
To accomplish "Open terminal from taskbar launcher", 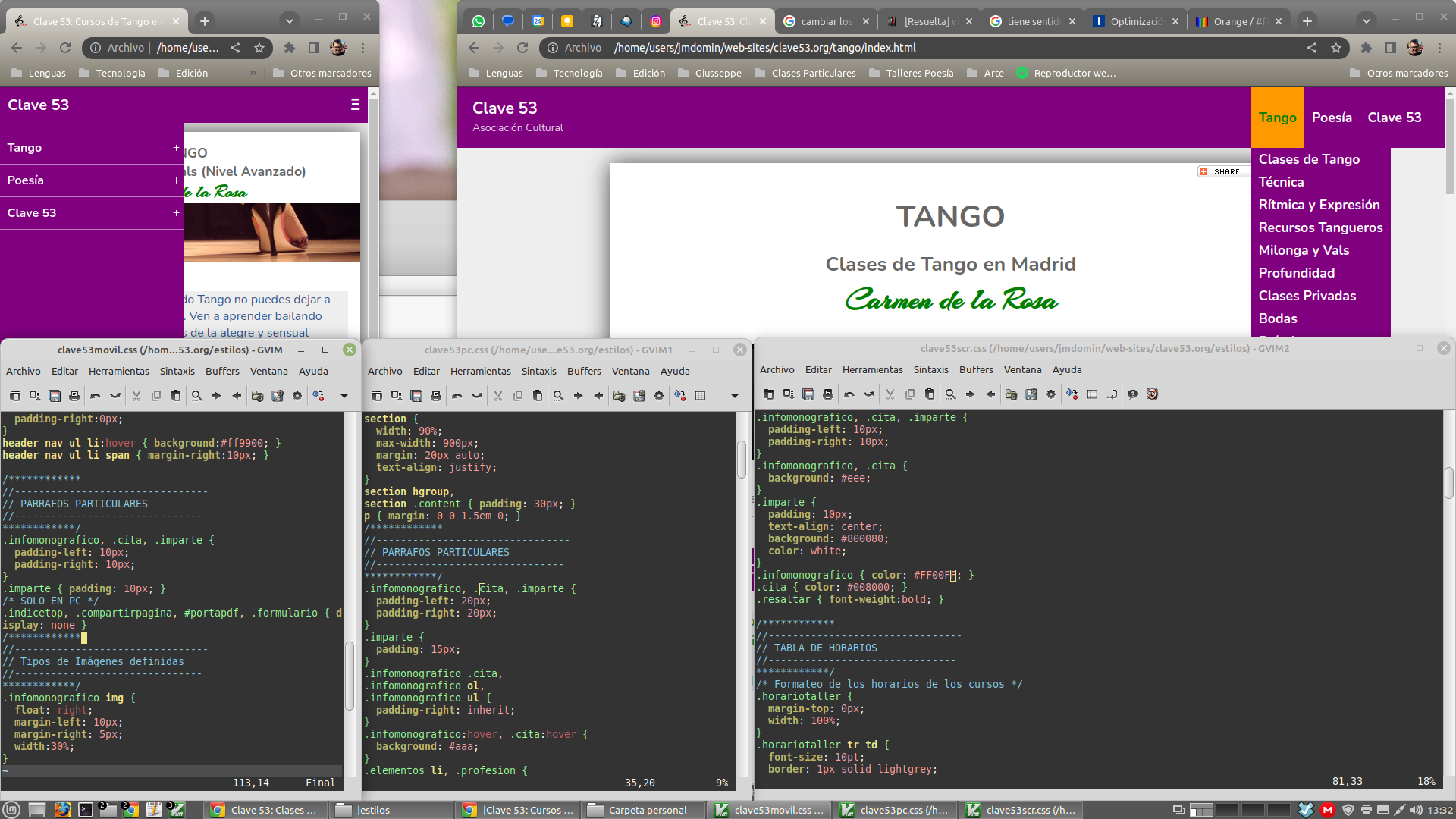I will pyautogui.click(x=86, y=810).
